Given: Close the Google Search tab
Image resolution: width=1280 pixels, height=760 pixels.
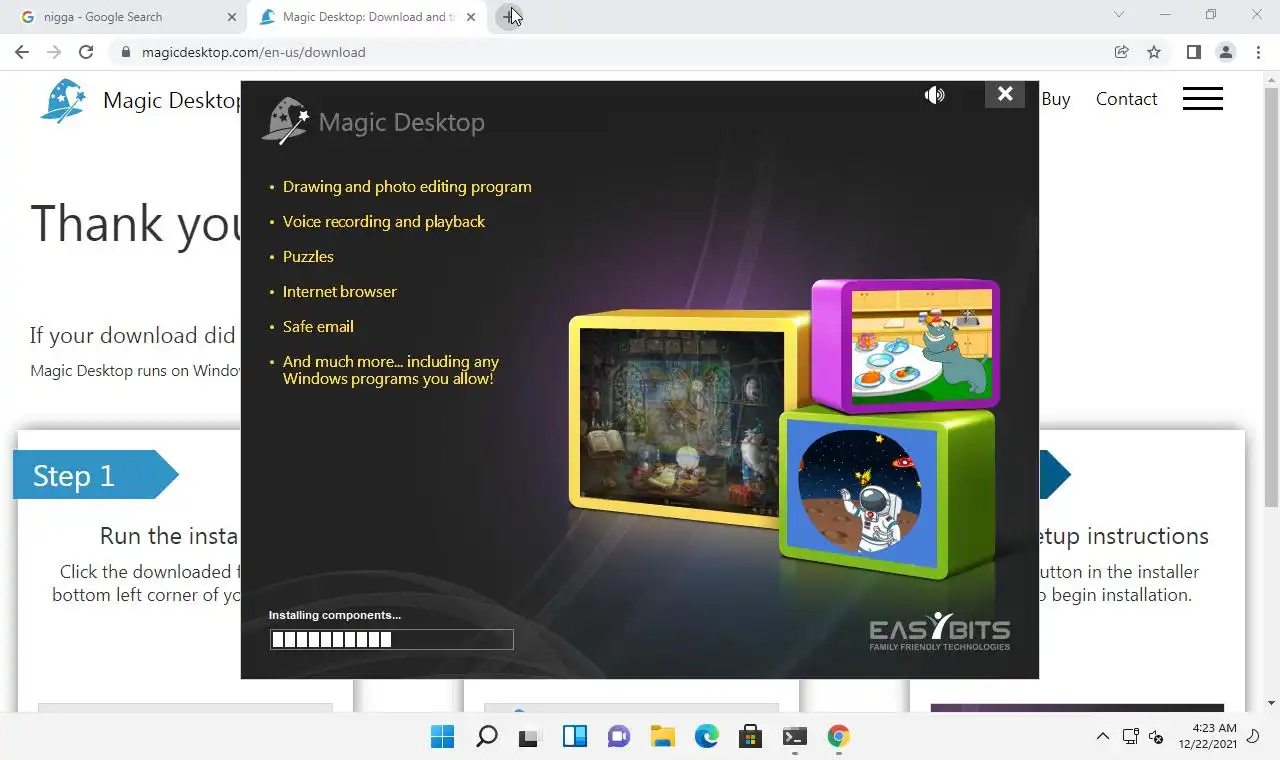Looking at the screenshot, I should (x=232, y=17).
